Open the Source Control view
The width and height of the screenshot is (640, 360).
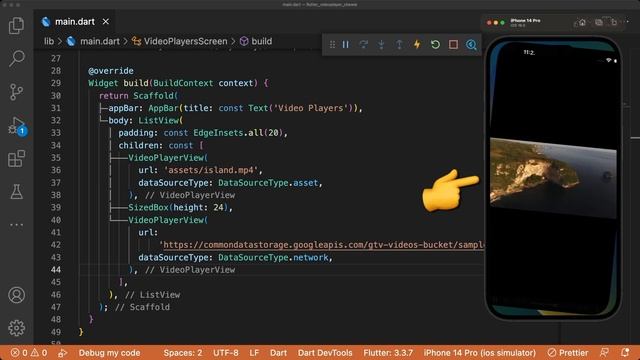pyautogui.click(x=16, y=92)
